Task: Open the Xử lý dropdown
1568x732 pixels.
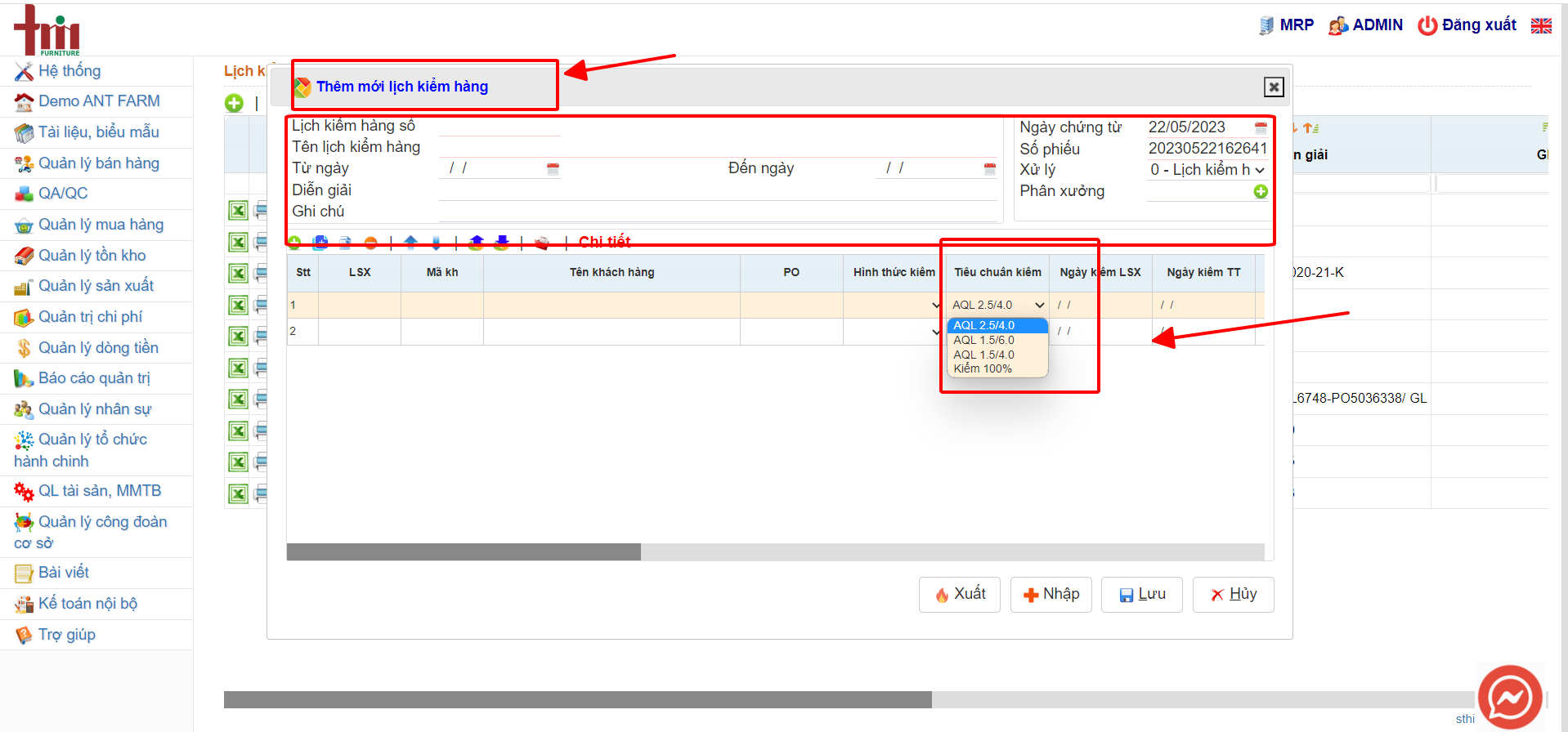Action: [x=1207, y=170]
